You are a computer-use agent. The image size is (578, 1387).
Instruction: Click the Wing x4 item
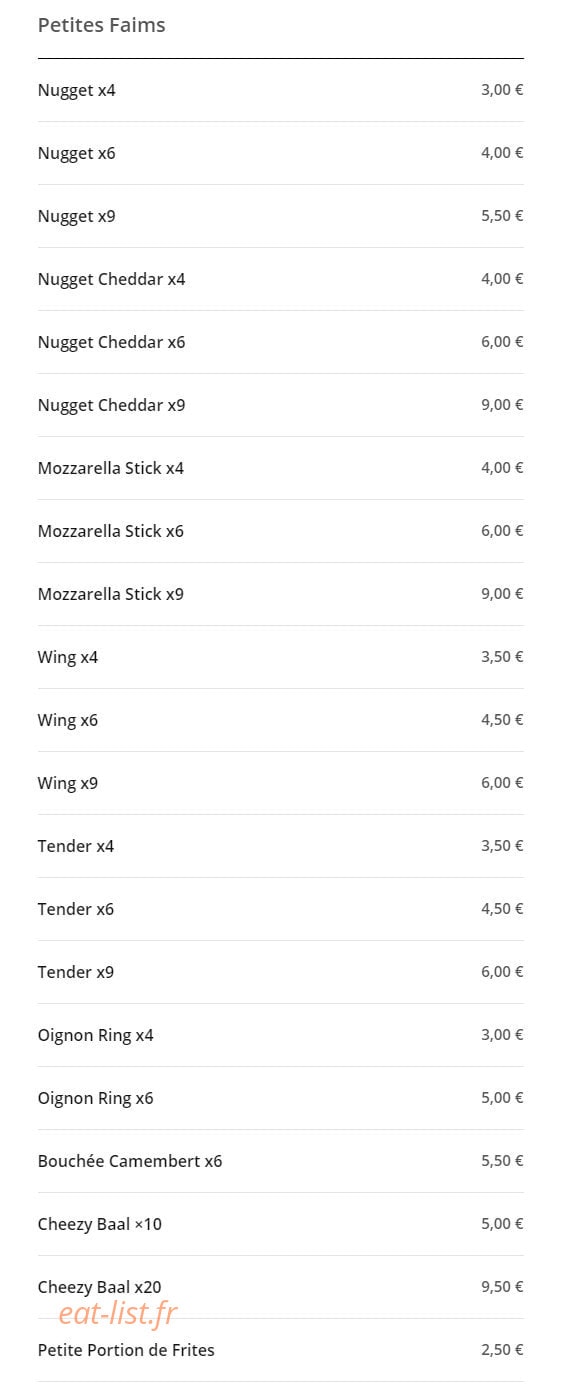click(x=280, y=657)
